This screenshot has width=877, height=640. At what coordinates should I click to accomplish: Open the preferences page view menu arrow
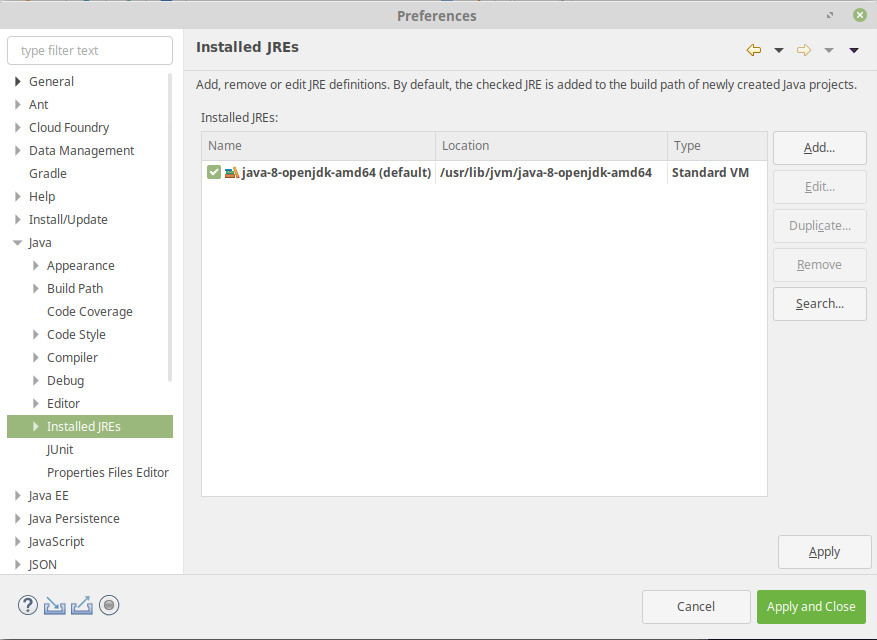pos(854,50)
